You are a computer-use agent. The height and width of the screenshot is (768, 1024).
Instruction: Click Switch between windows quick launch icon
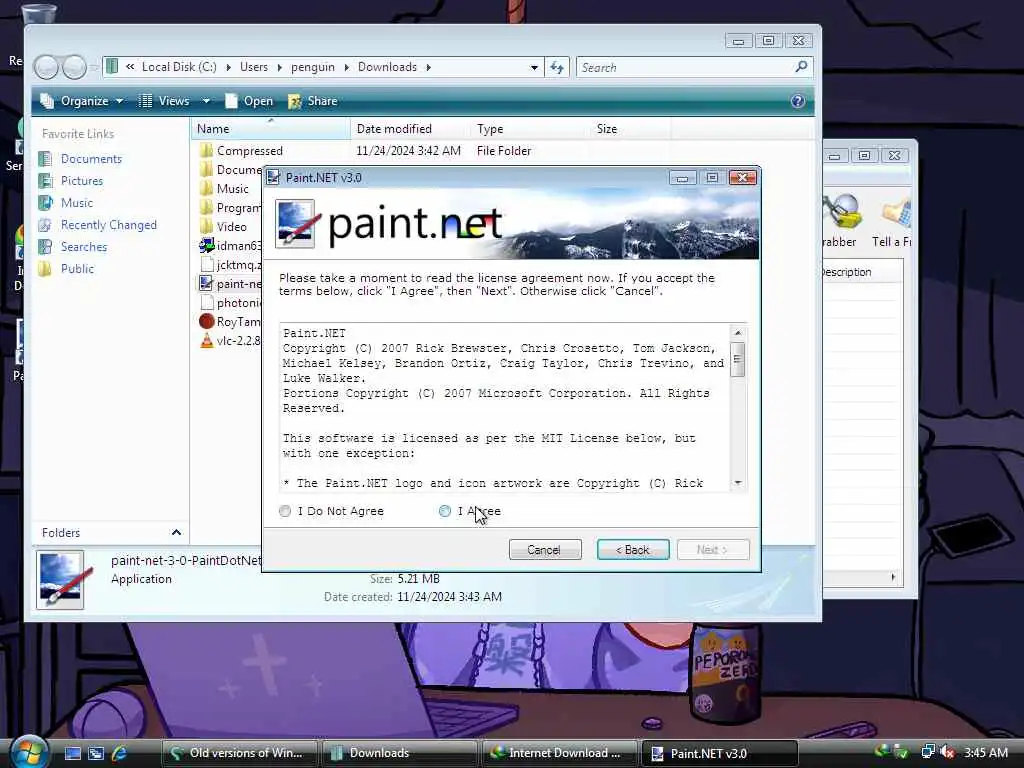[x=96, y=753]
